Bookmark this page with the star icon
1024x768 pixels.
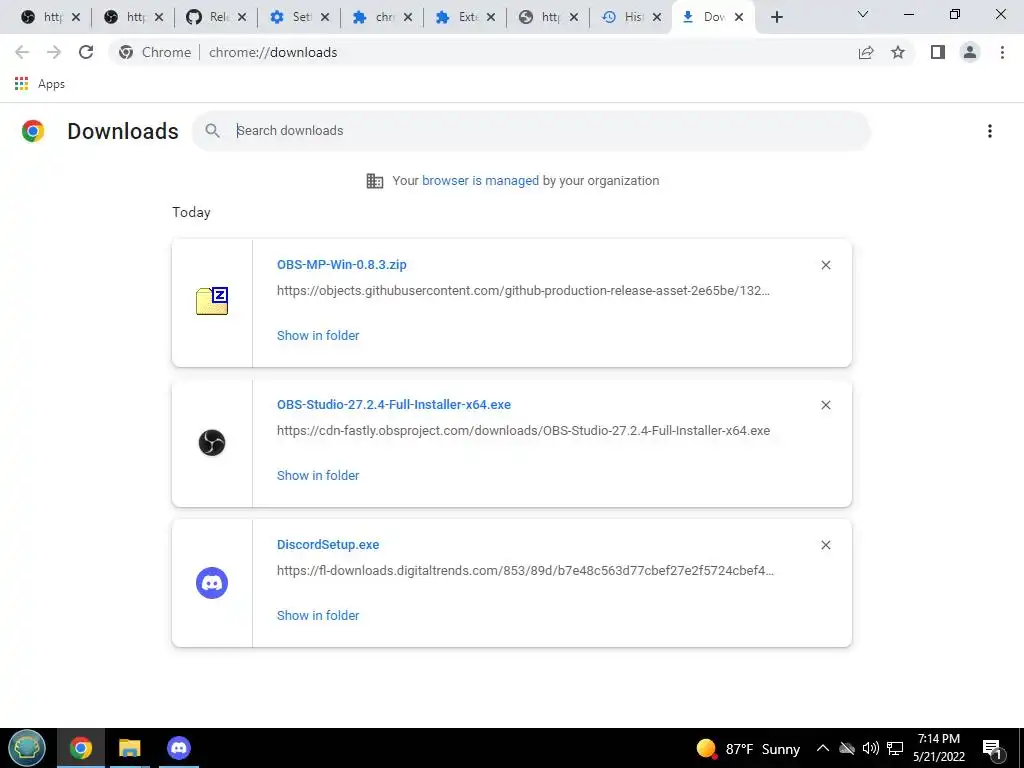[x=898, y=52]
